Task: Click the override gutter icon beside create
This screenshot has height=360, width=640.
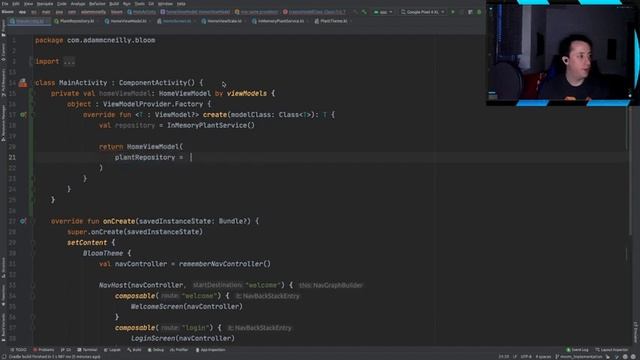Action: point(23,115)
